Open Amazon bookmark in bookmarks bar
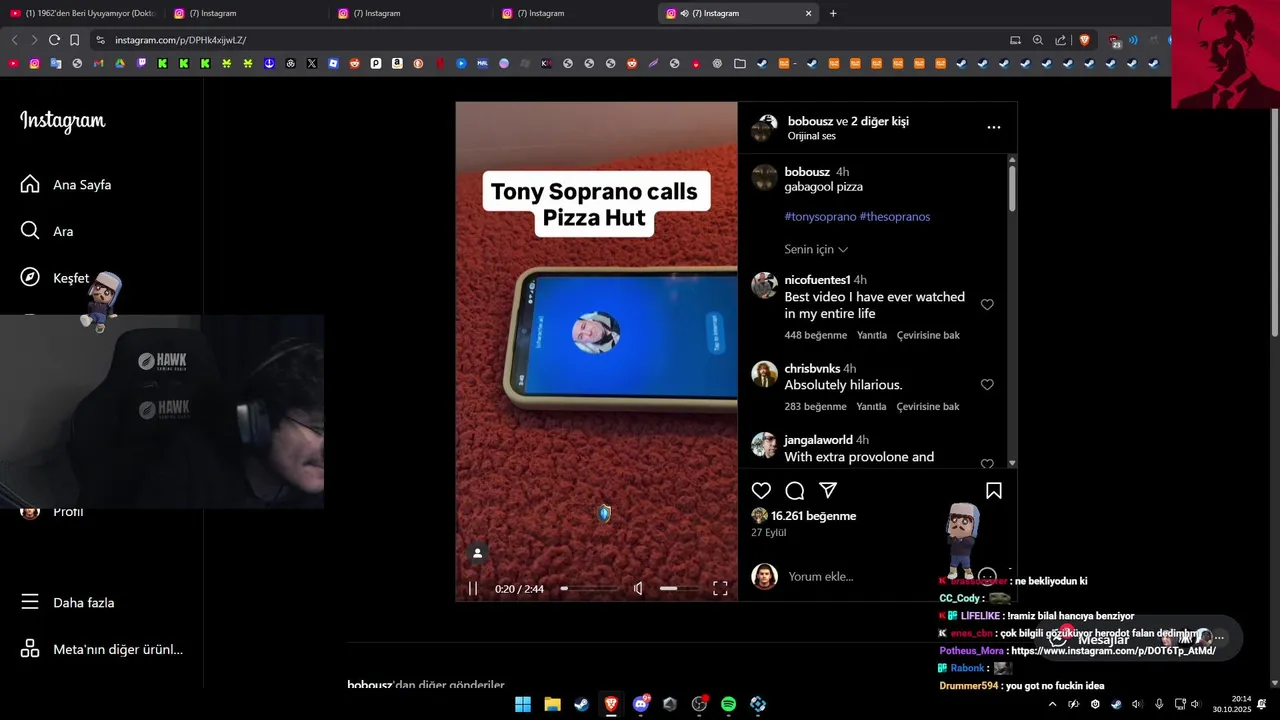The image size is (1280, 720). (x=397, y=63)
